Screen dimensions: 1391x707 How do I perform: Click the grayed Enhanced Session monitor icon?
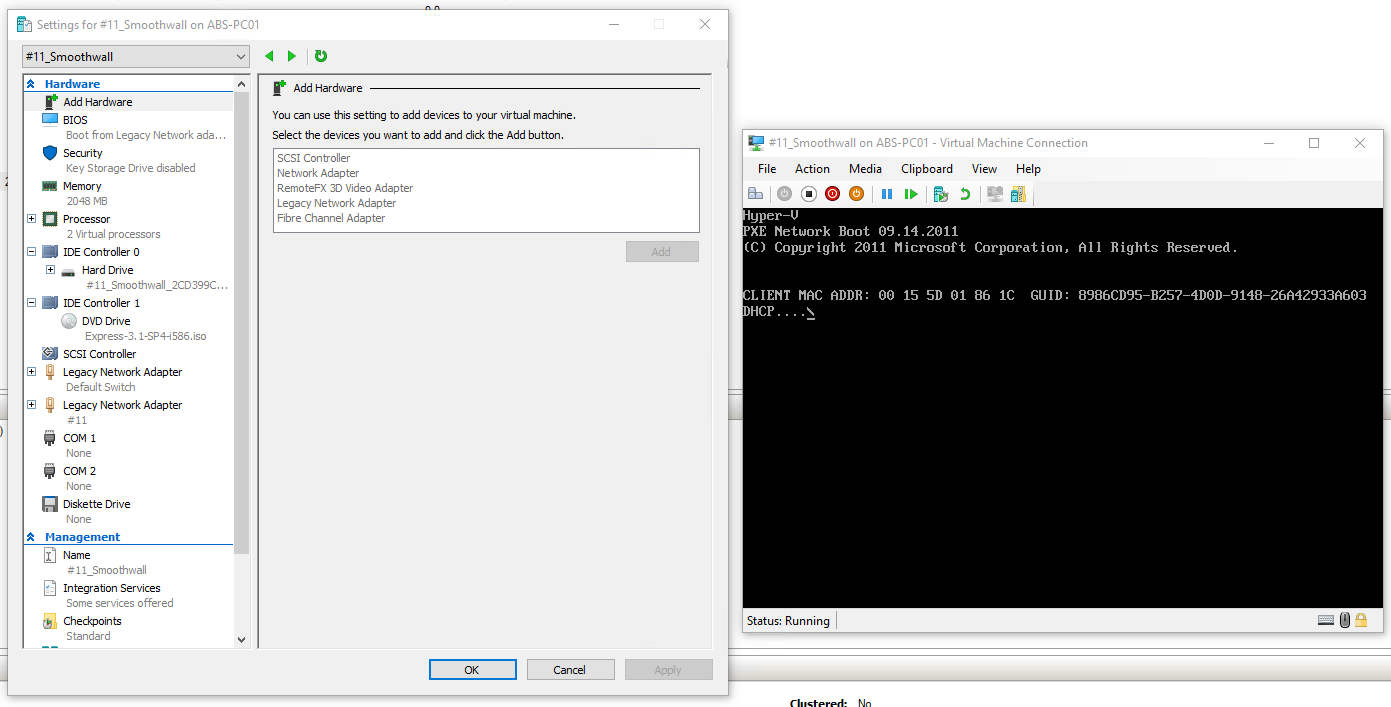point(995,194)
